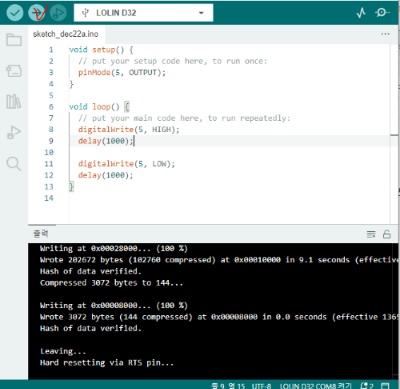Open the Boards Manager sidebar panel
This screenshot has width=400, height=389.
tap(14, 71)
